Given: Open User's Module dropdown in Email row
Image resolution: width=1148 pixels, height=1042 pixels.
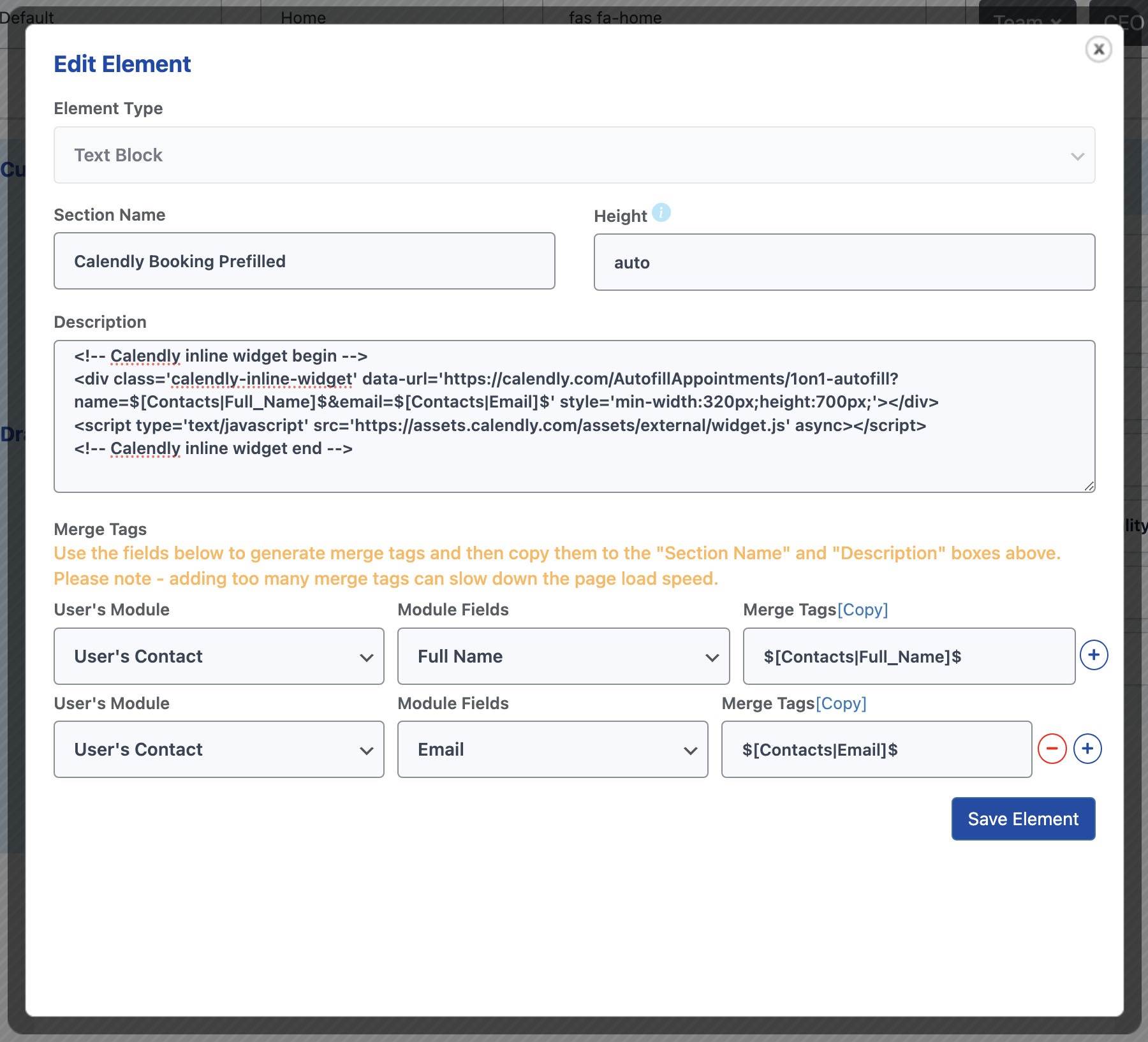Looking at the screenshot, I should click(219, 749).
